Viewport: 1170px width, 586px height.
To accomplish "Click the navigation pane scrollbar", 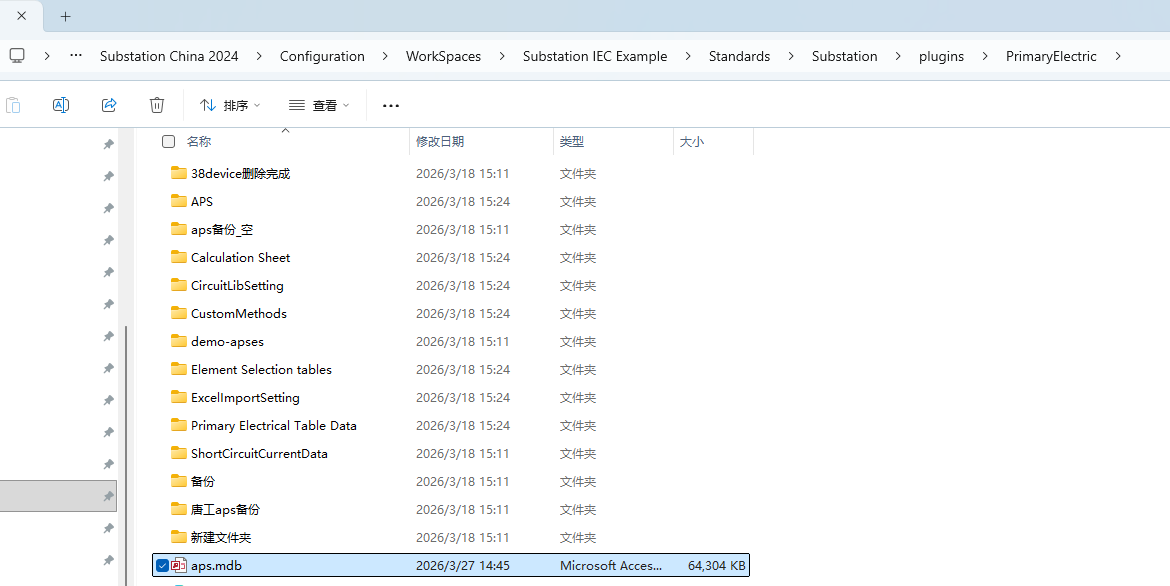I will pos(127,455).
